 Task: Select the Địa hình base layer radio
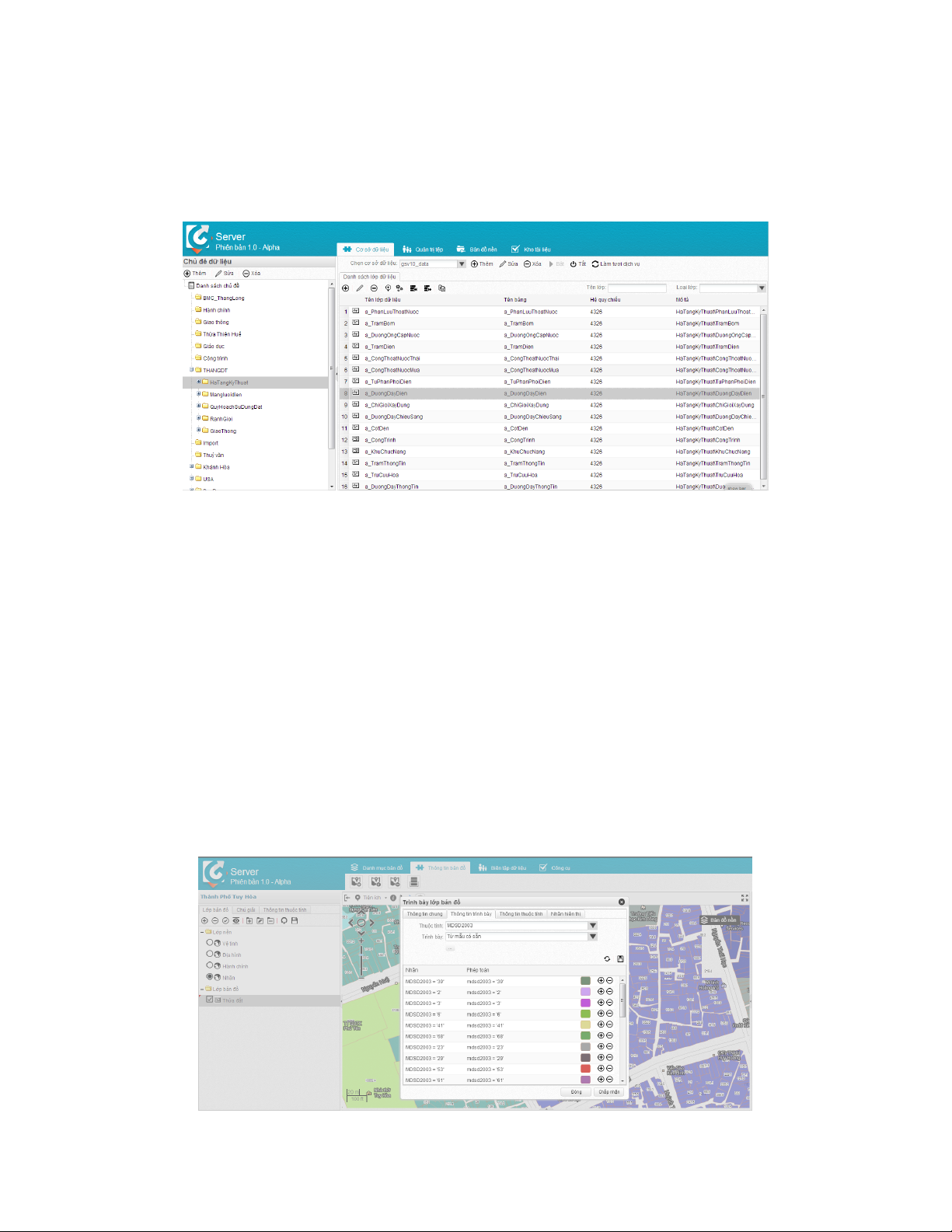210,954
